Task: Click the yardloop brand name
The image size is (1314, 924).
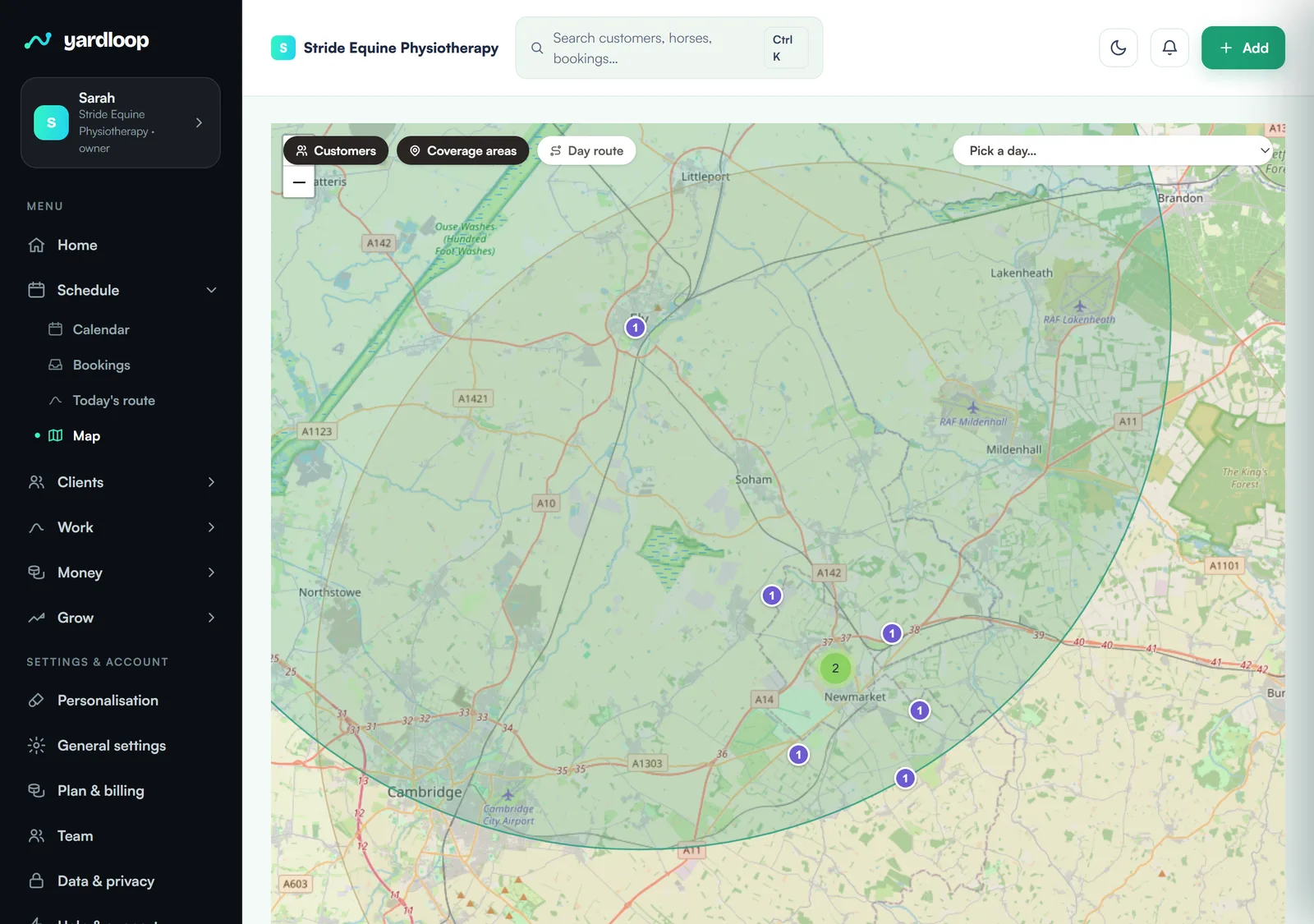Action: coord(106,40)
